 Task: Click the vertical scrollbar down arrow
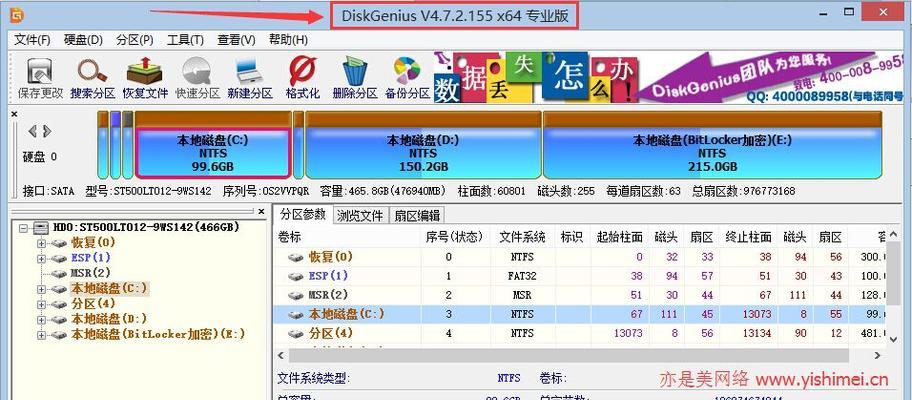point(893,338)
